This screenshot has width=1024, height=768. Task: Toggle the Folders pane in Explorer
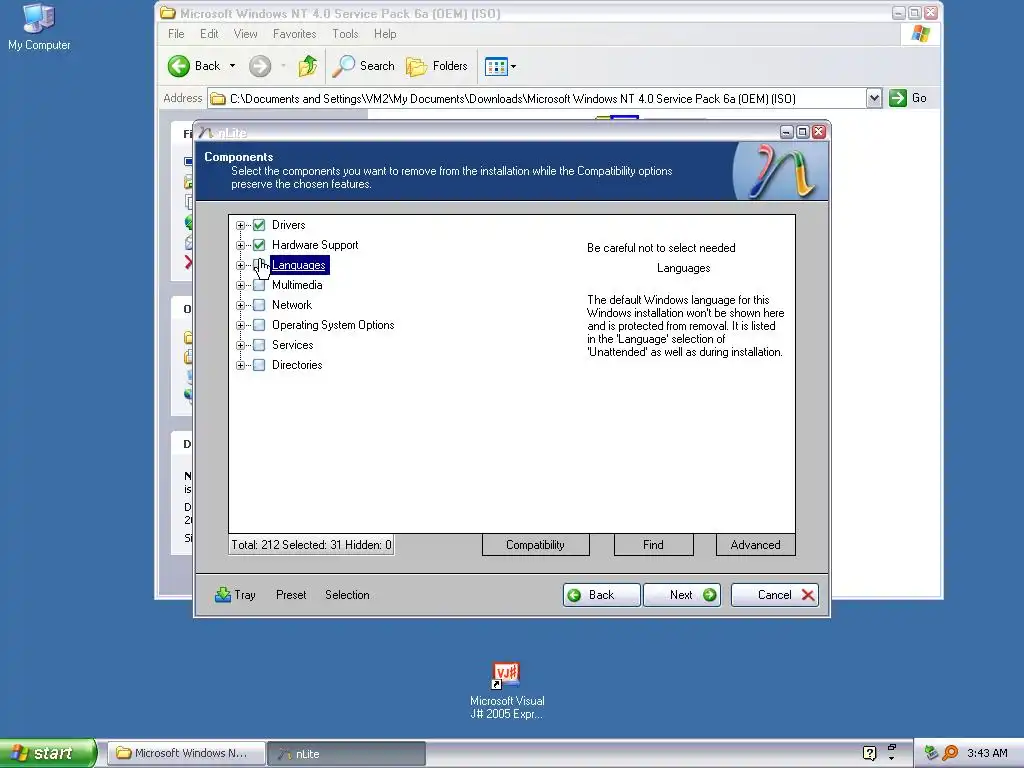437,66
